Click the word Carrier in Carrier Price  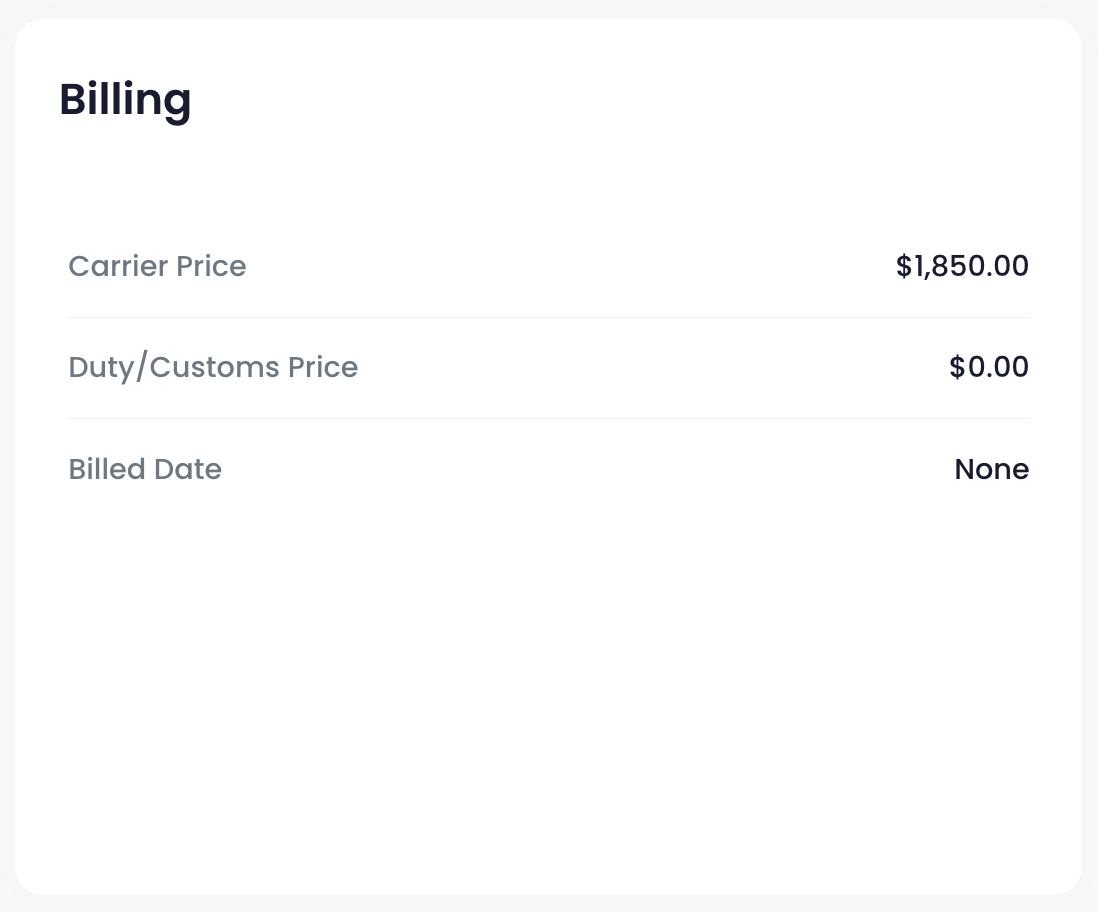click(118, 266)
